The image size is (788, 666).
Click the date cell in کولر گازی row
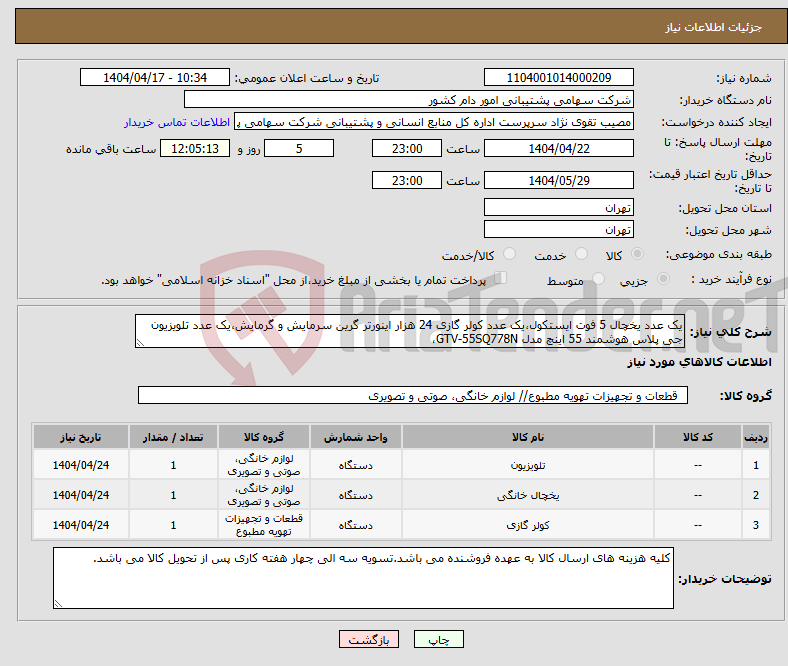coord(81,525)
